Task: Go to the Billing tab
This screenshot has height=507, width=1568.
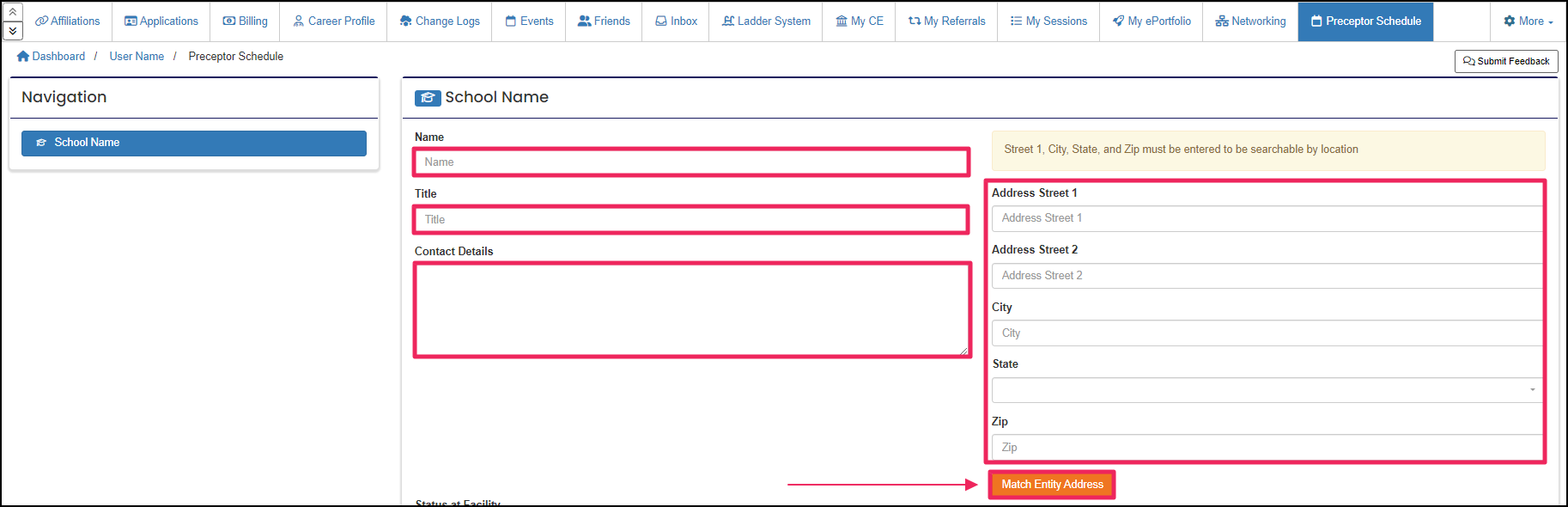Action: click(245, 21)
